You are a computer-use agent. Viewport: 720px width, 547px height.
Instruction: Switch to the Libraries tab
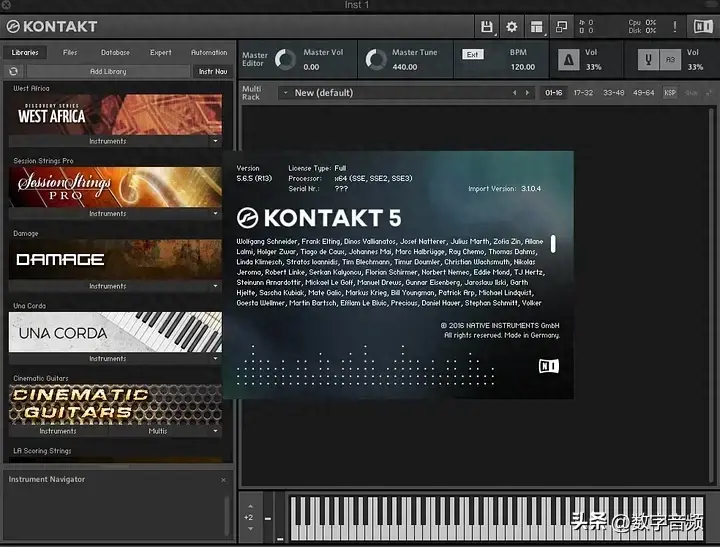[x=25, y=52]
